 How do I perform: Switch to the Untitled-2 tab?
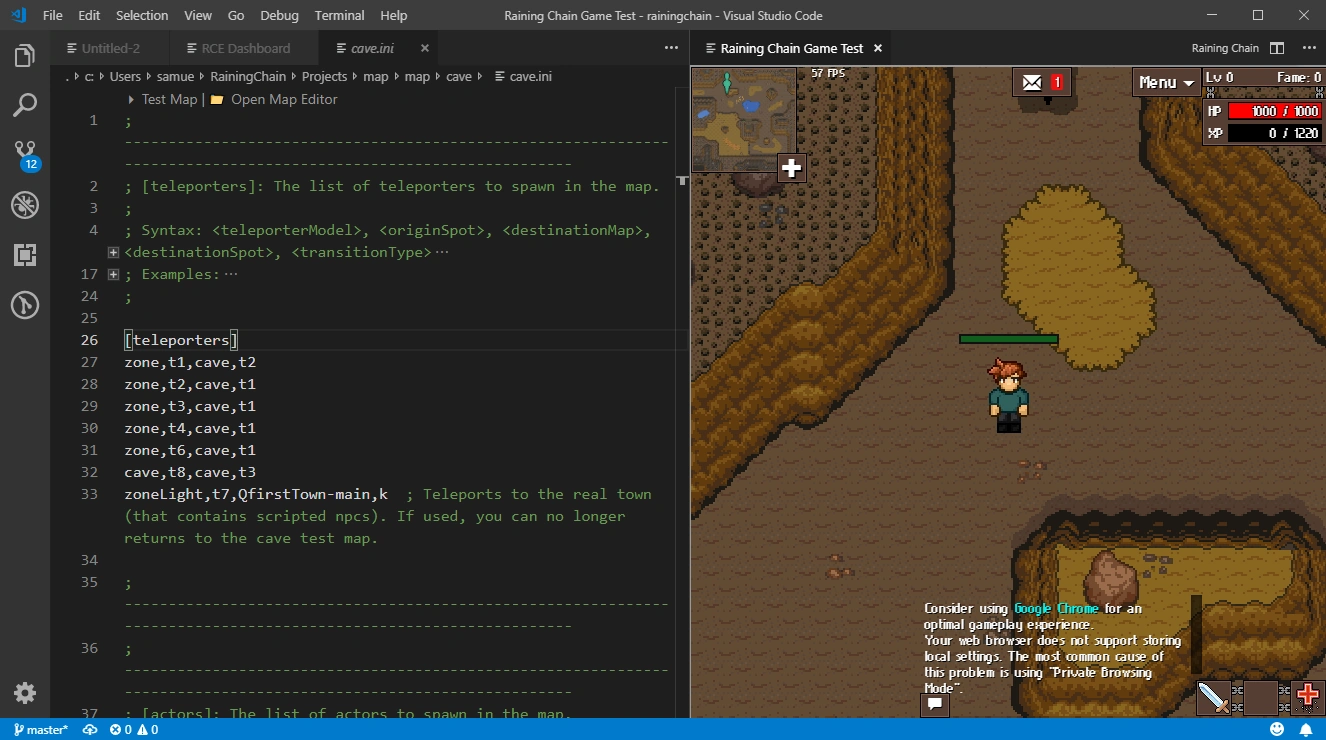pyautogui.click(x=110, y=48)
